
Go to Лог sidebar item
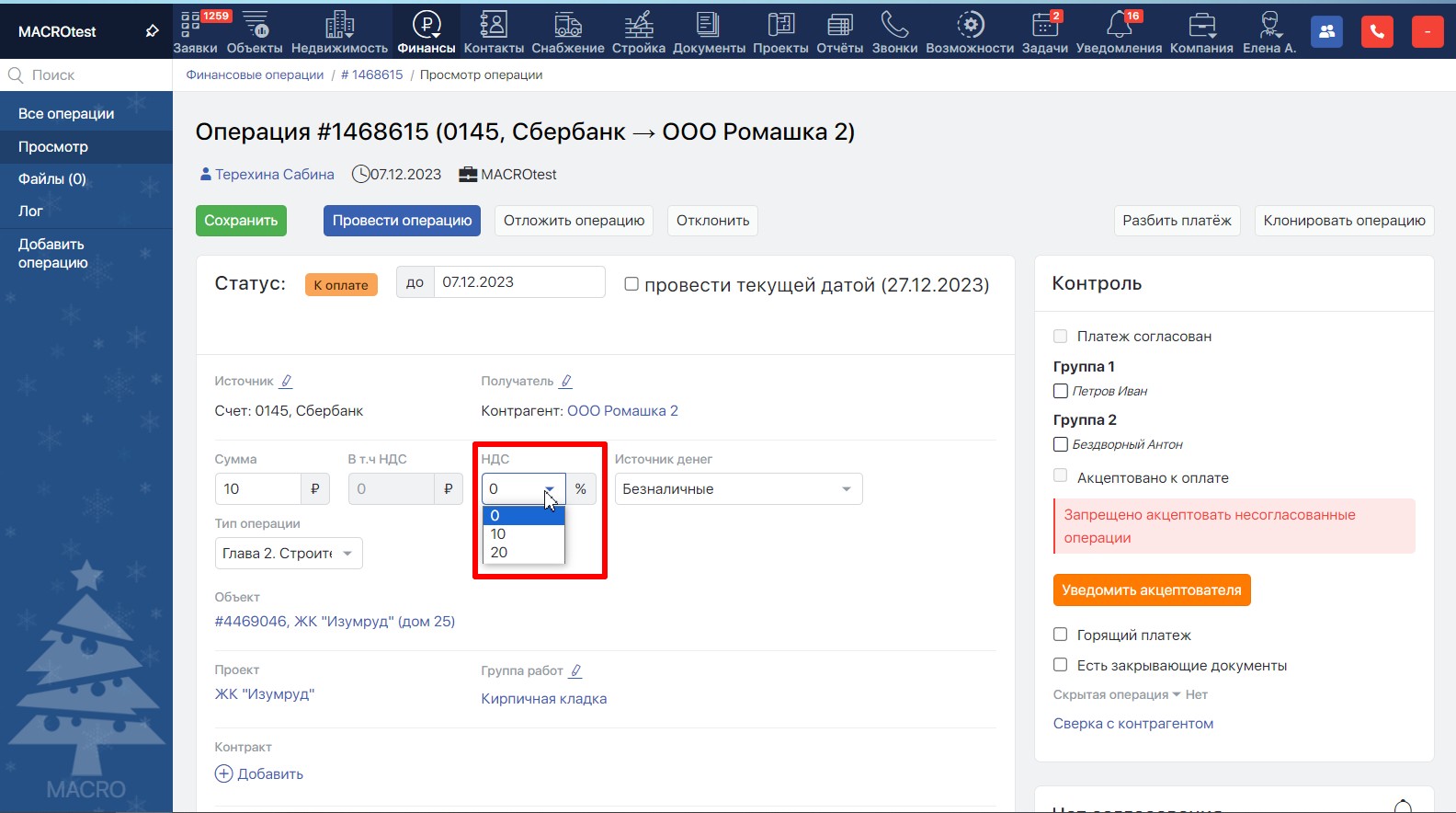31,212
